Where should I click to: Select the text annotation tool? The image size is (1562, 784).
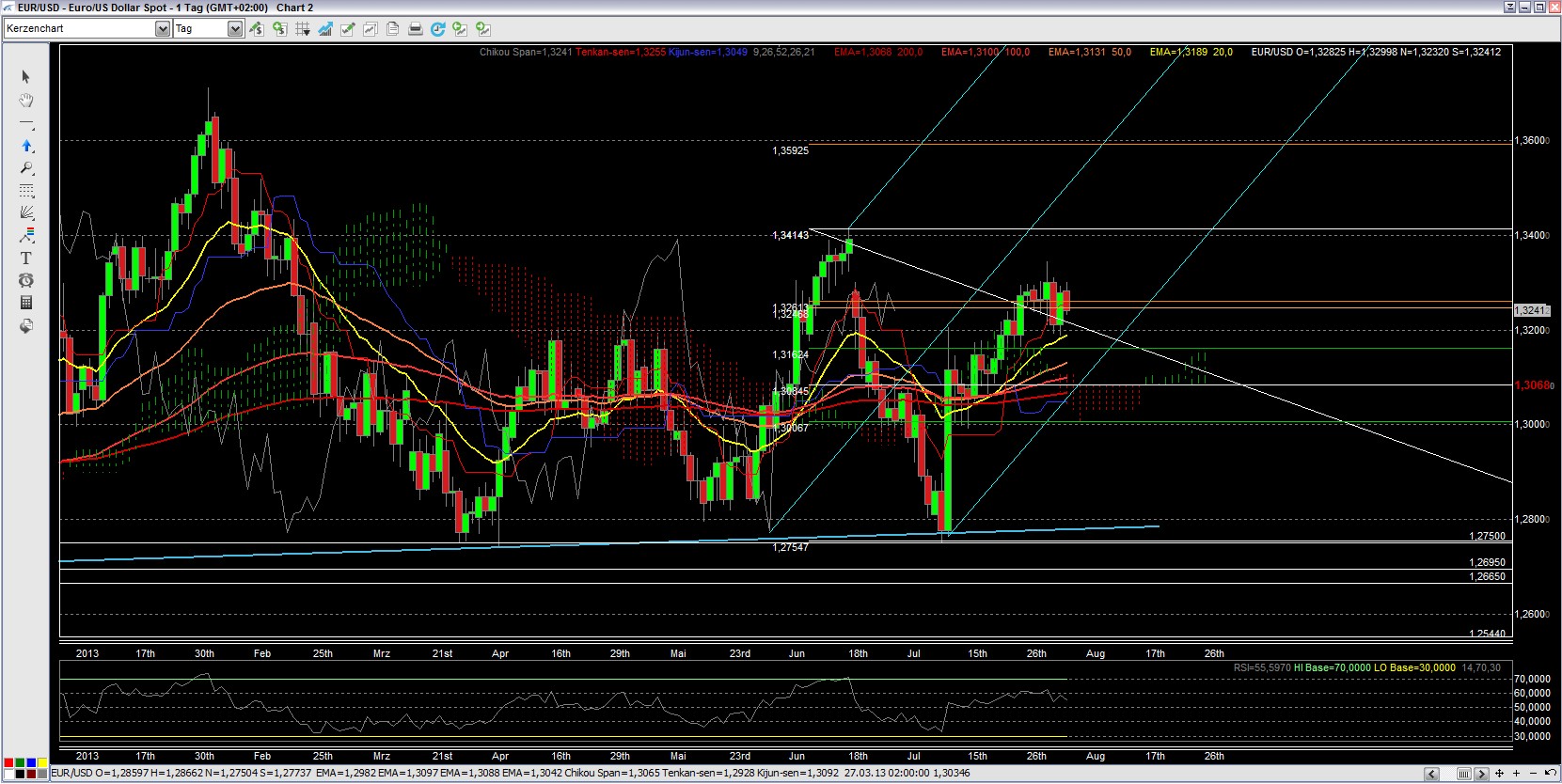[26, 258]
